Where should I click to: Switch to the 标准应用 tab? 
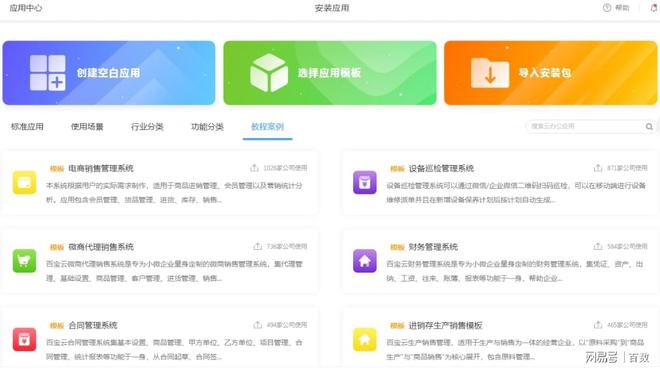[x=27, y=127]
